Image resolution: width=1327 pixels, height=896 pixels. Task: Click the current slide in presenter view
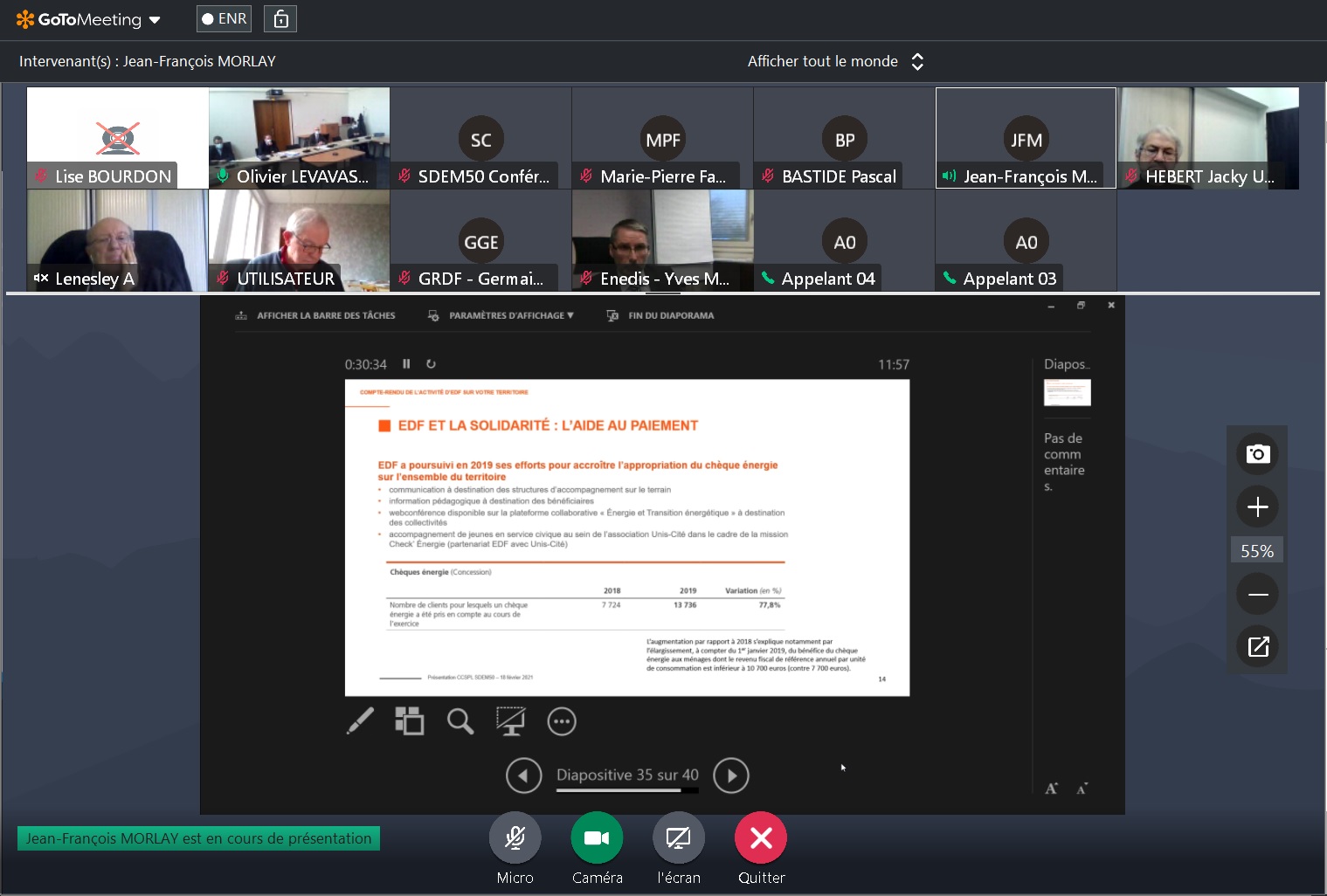click(627, 538)
